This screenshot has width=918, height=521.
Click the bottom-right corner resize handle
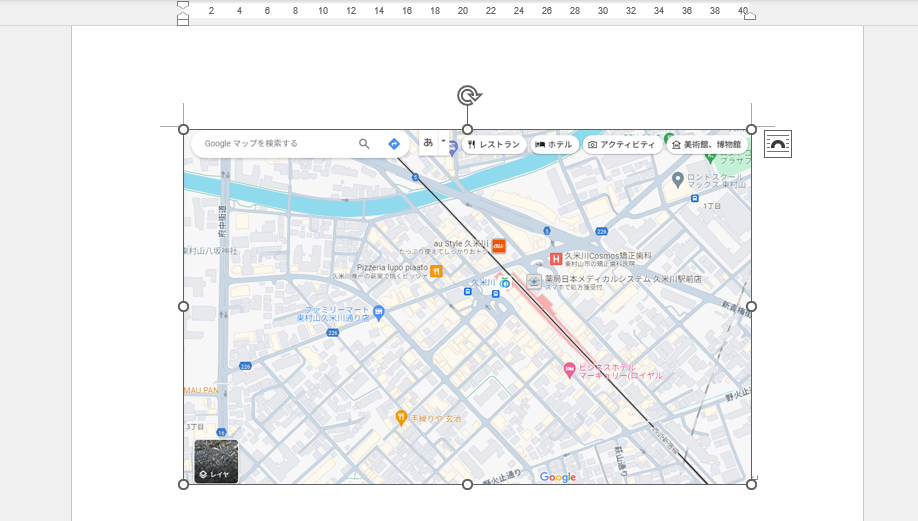752,485
